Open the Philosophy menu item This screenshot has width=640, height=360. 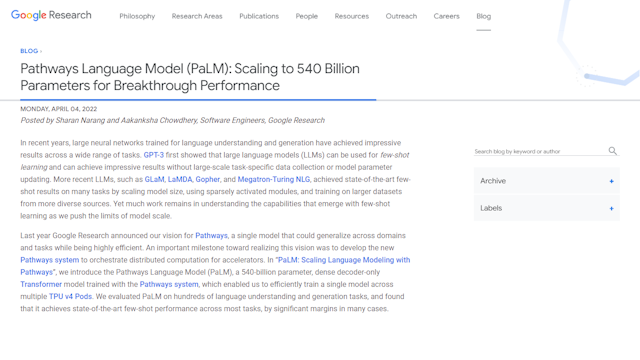click(x=137, y=16)
